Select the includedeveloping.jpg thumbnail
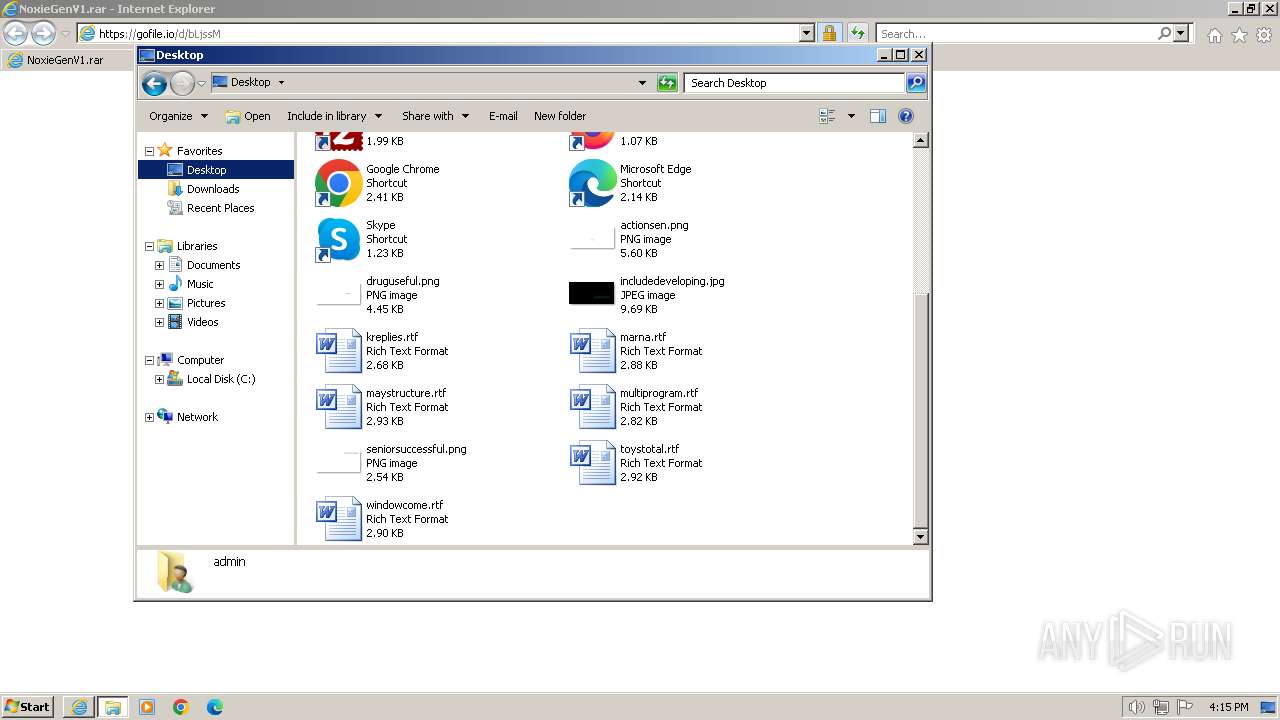The width and height of the screenshot is (1280, 720). click(x=592, y=293)
